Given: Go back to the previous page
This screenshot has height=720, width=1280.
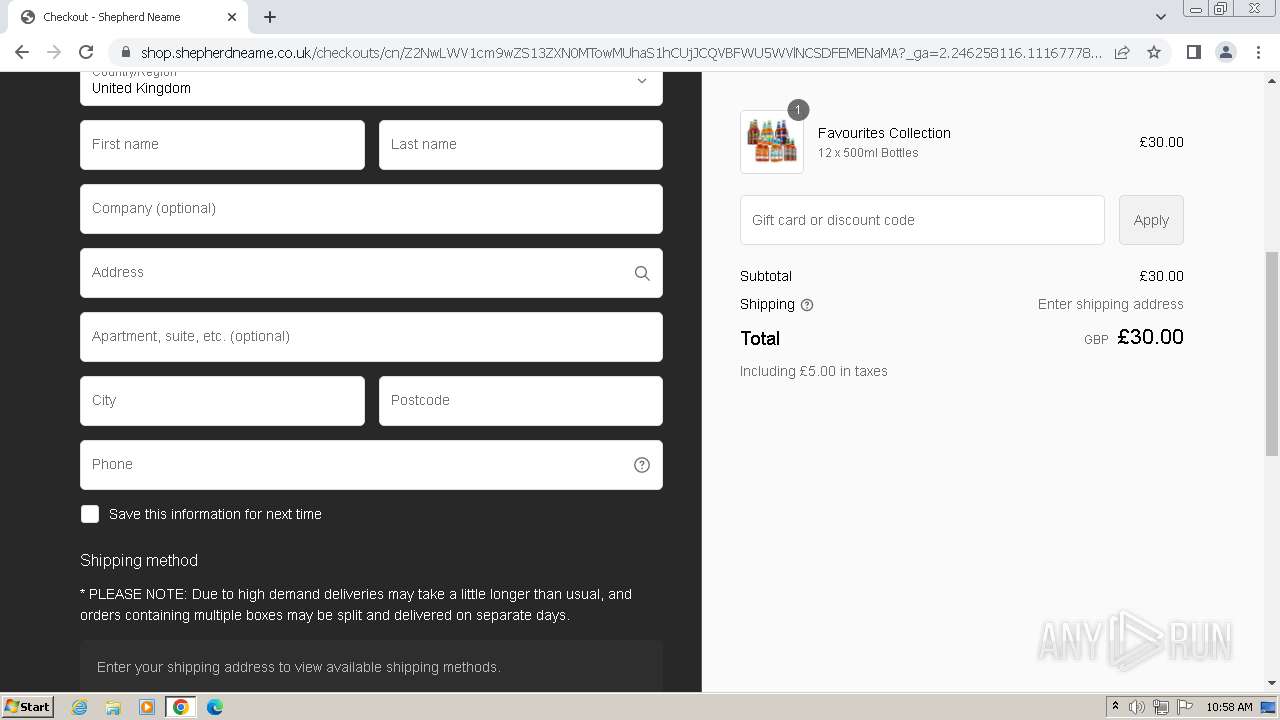Looking at the screenshot, I should (x=22, y=52).
